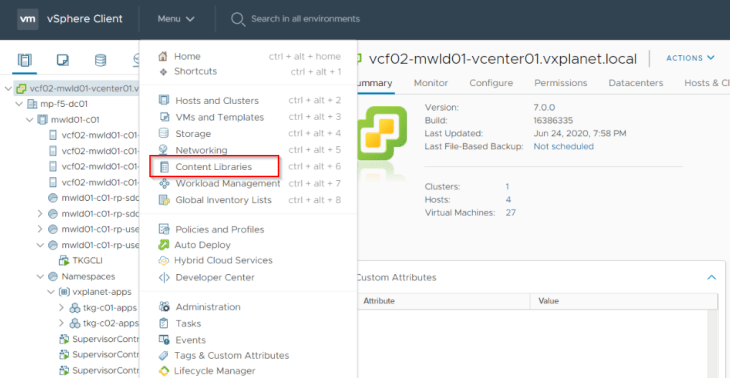The width and height of the screenshot is (730, 378).
Task: Click the Shortcuts diamond icon in menu
Action: click(x=163, y=72)
